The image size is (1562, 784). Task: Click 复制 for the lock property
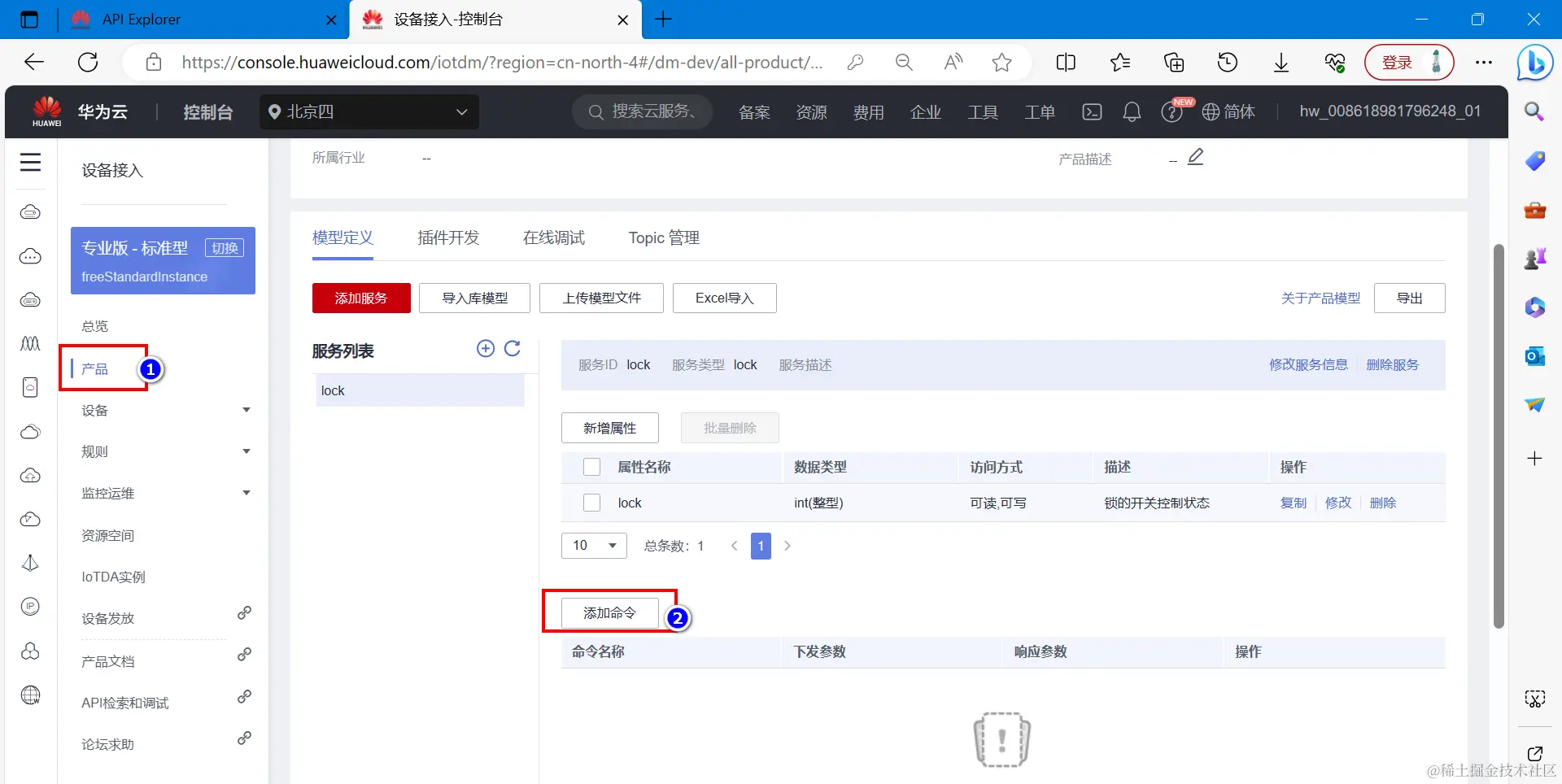pyautogui.click(x=1294, y=503)
